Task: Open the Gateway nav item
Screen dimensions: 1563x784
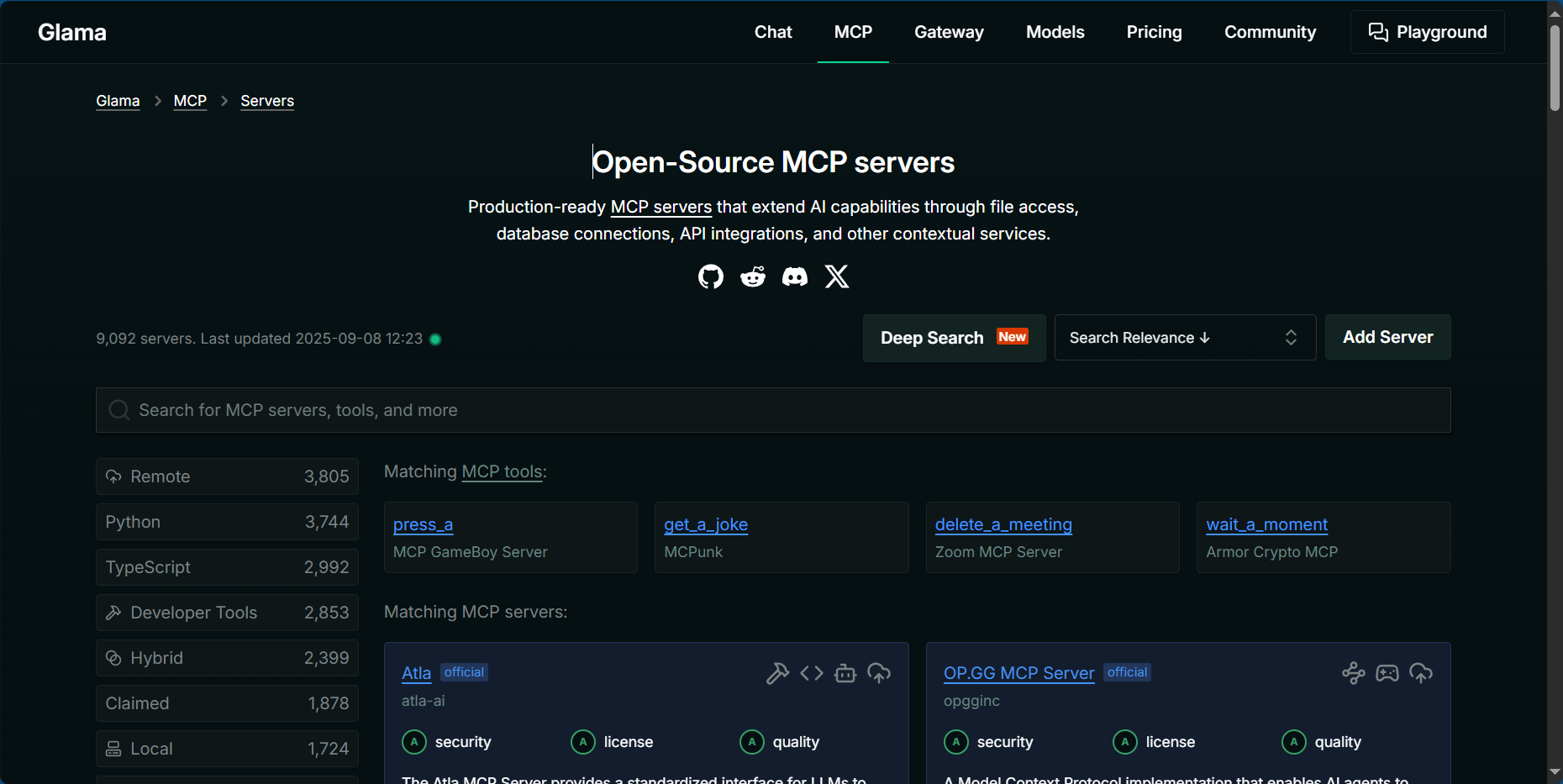Action: (x=949, y=32)
